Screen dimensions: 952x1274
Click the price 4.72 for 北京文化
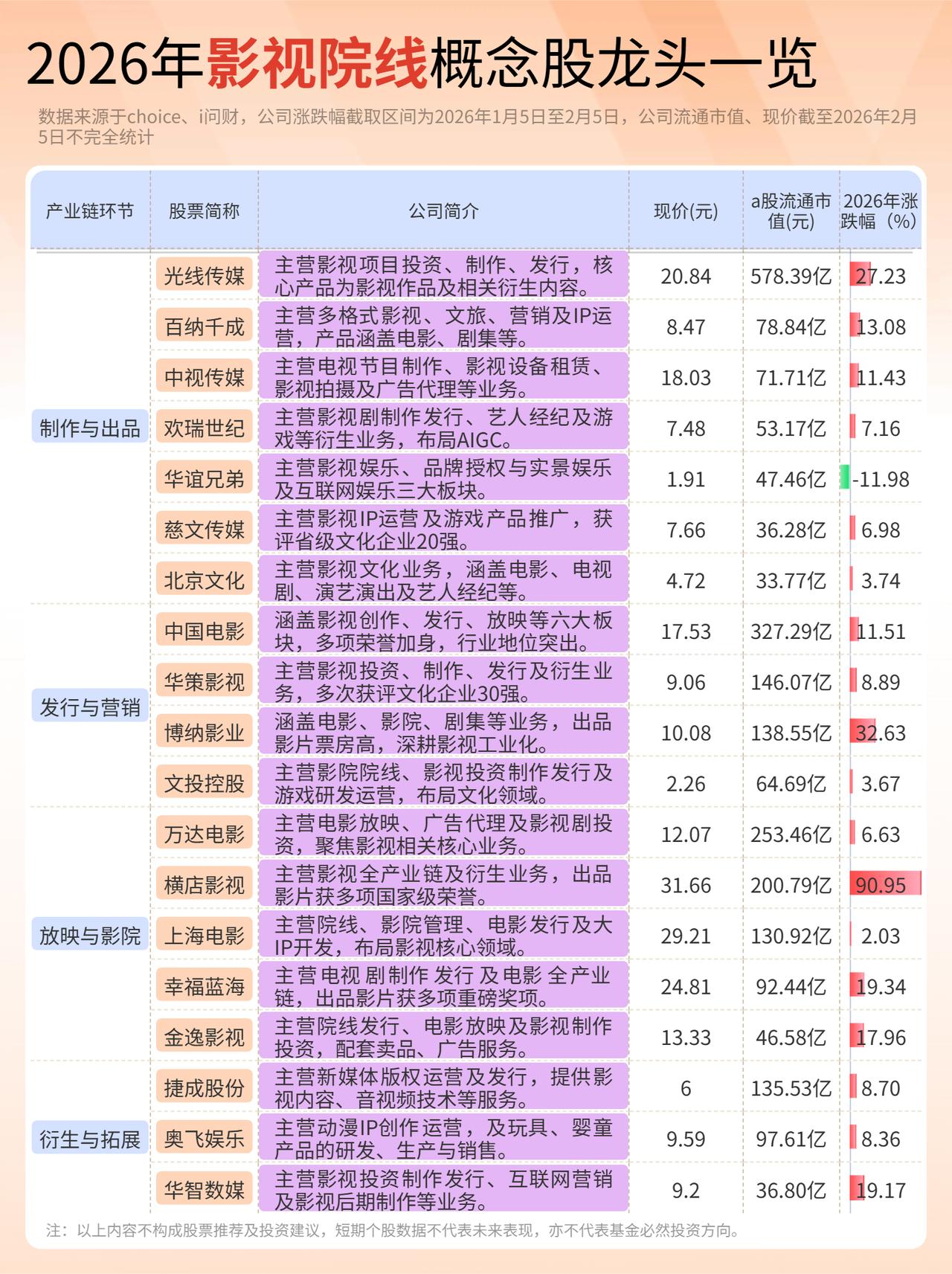click(x=686, y=581)
